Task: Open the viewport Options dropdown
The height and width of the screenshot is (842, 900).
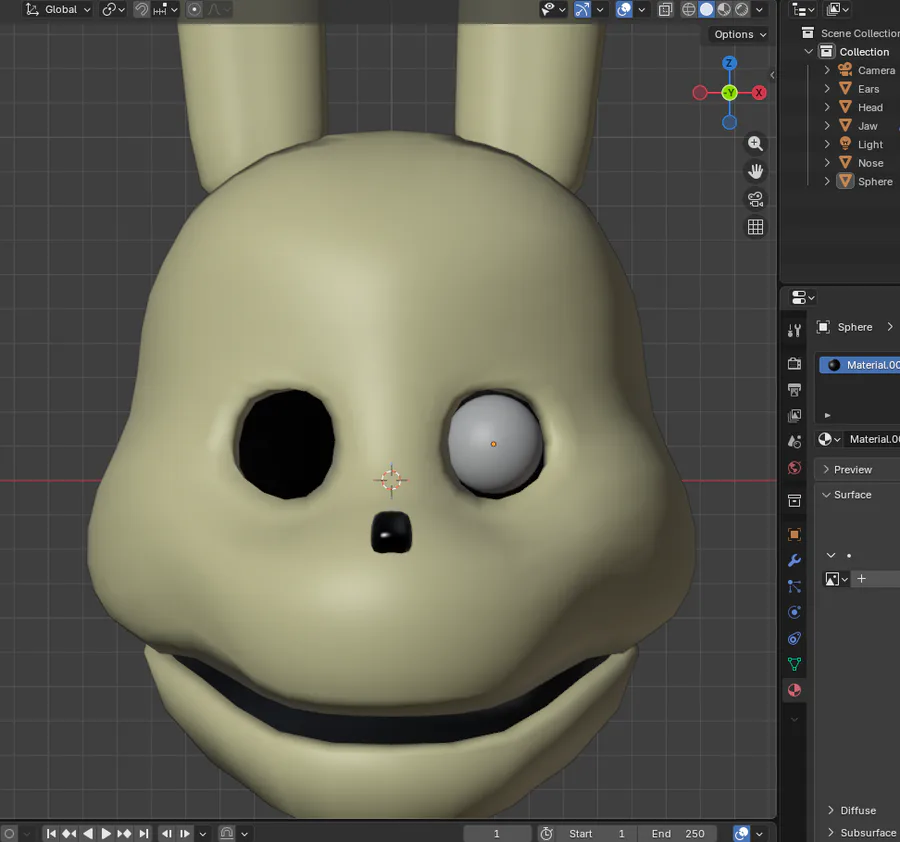Action: (740, 34)
